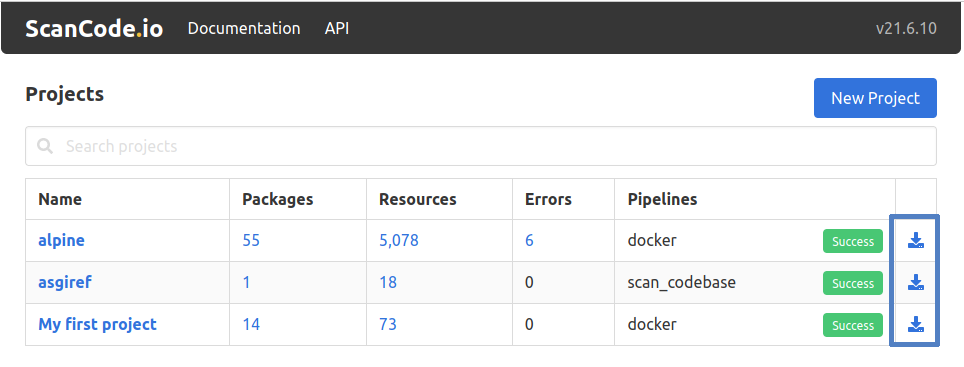964x367 pixels.
Task: View My first project's 14 packages
Action: [251, 324]
